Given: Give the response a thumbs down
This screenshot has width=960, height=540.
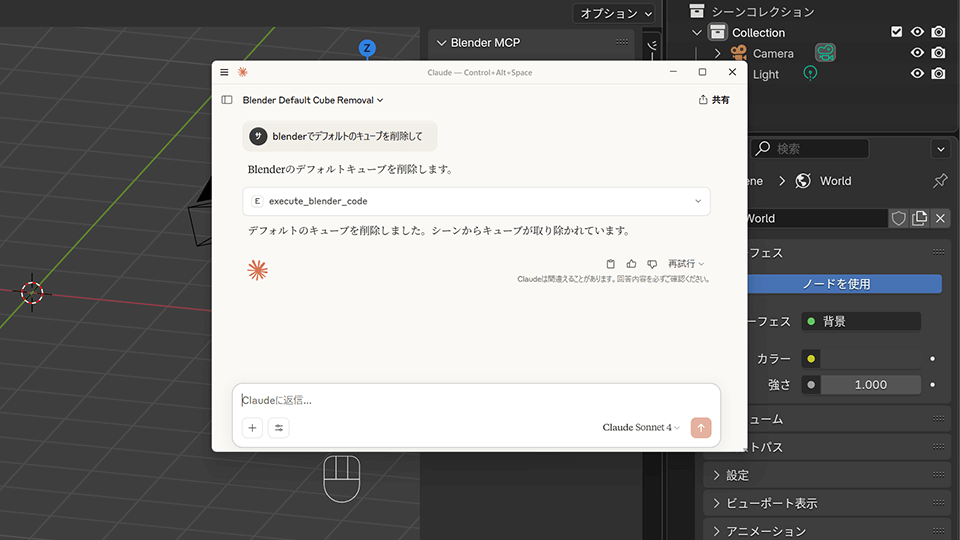Looking at the screenshot, I should pos(652,264).
